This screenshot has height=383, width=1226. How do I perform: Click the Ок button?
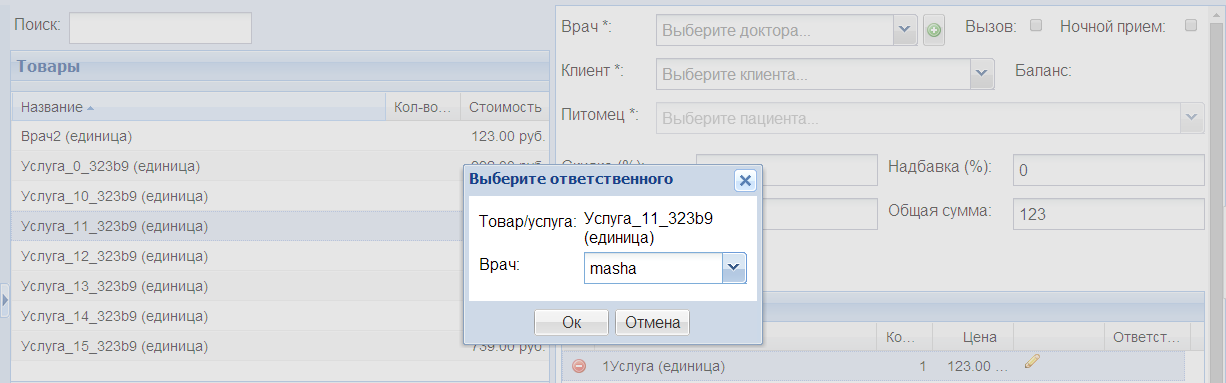tap(571, 322)
